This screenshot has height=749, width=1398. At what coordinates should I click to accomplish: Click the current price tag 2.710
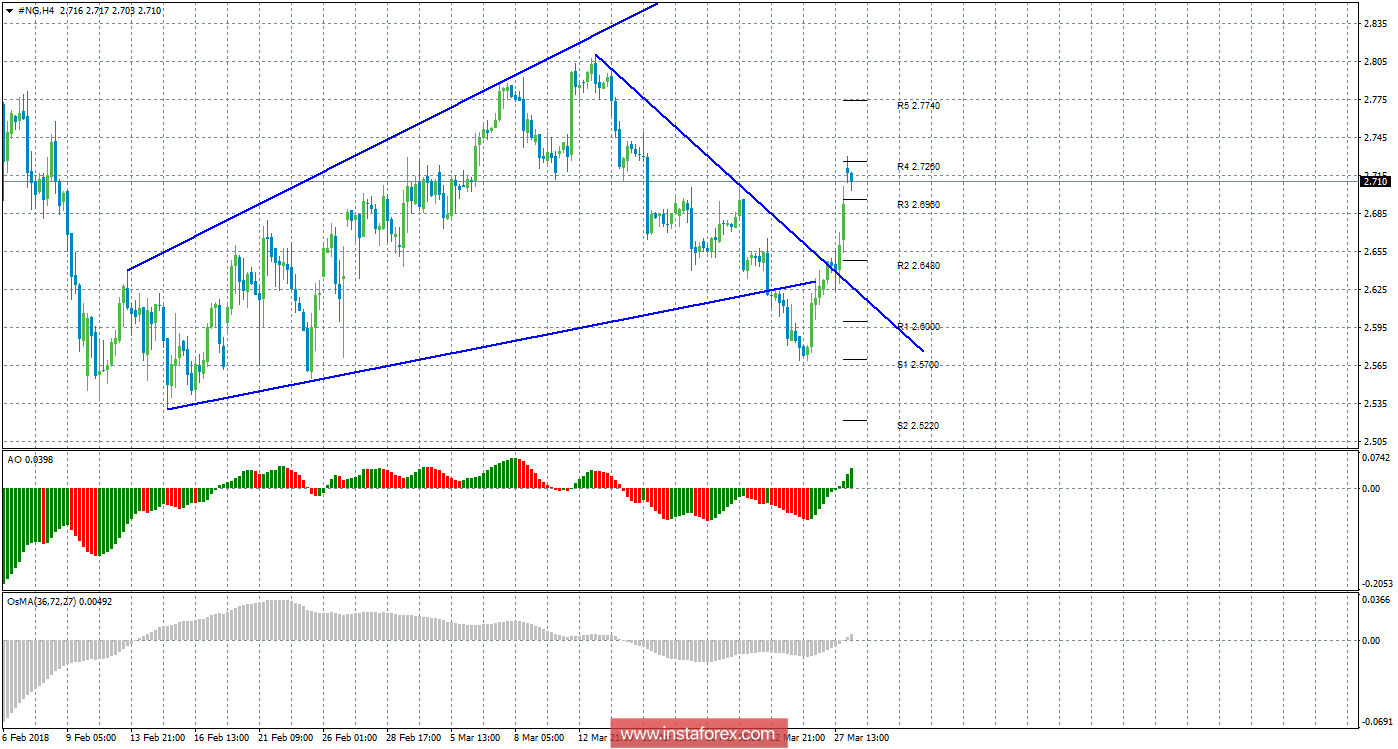pyautogui.click(x=1375, y=181)
